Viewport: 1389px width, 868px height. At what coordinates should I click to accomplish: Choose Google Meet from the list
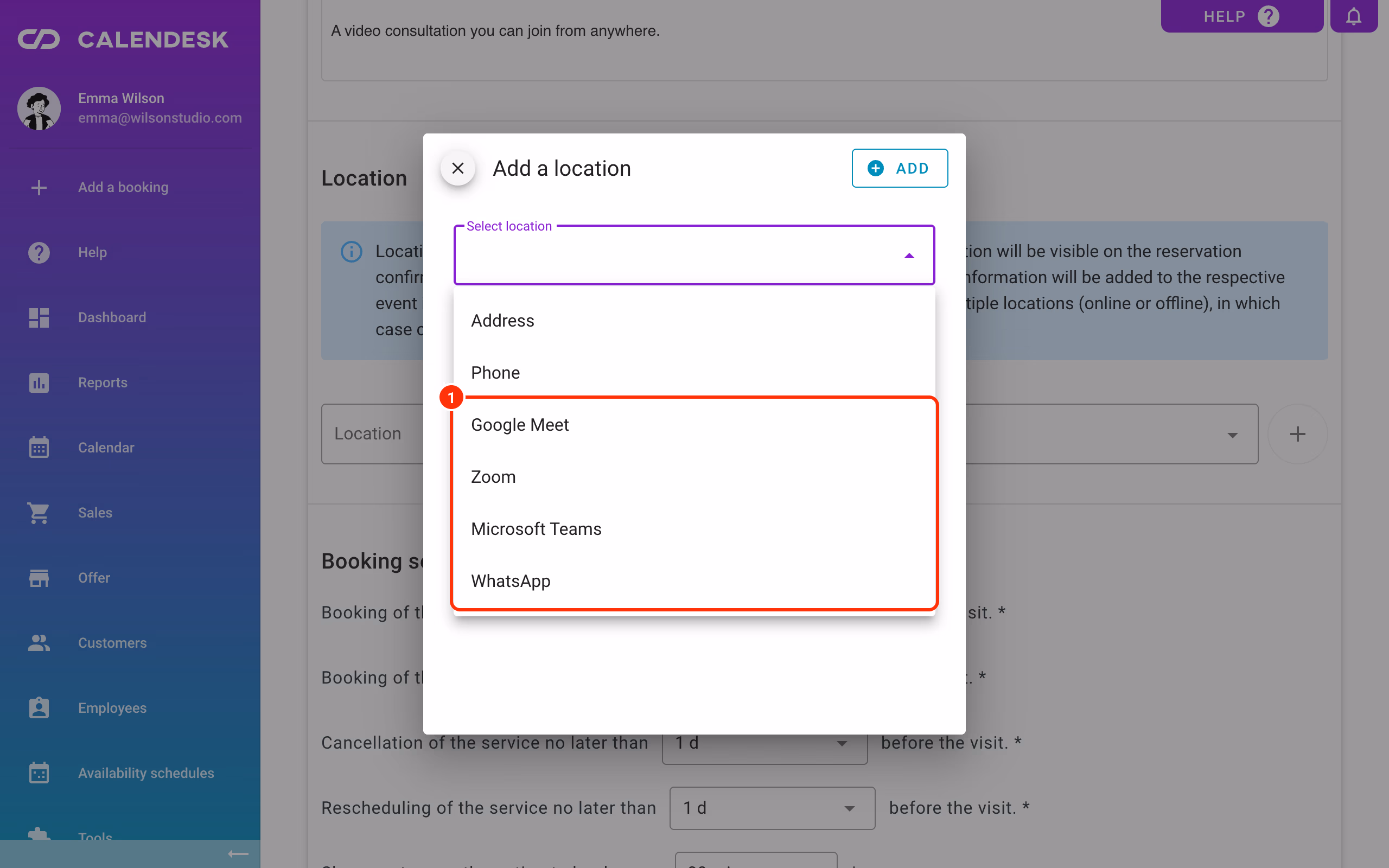click(694, 425)
